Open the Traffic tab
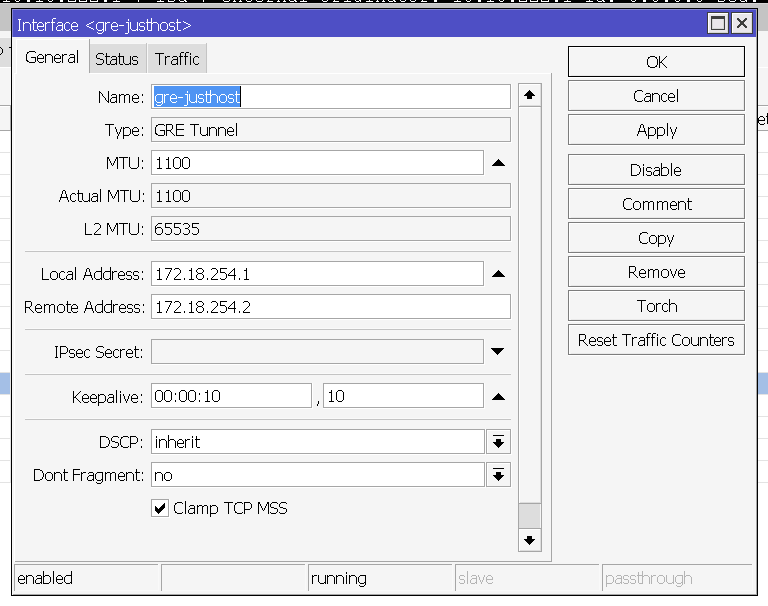 [177, 59]
